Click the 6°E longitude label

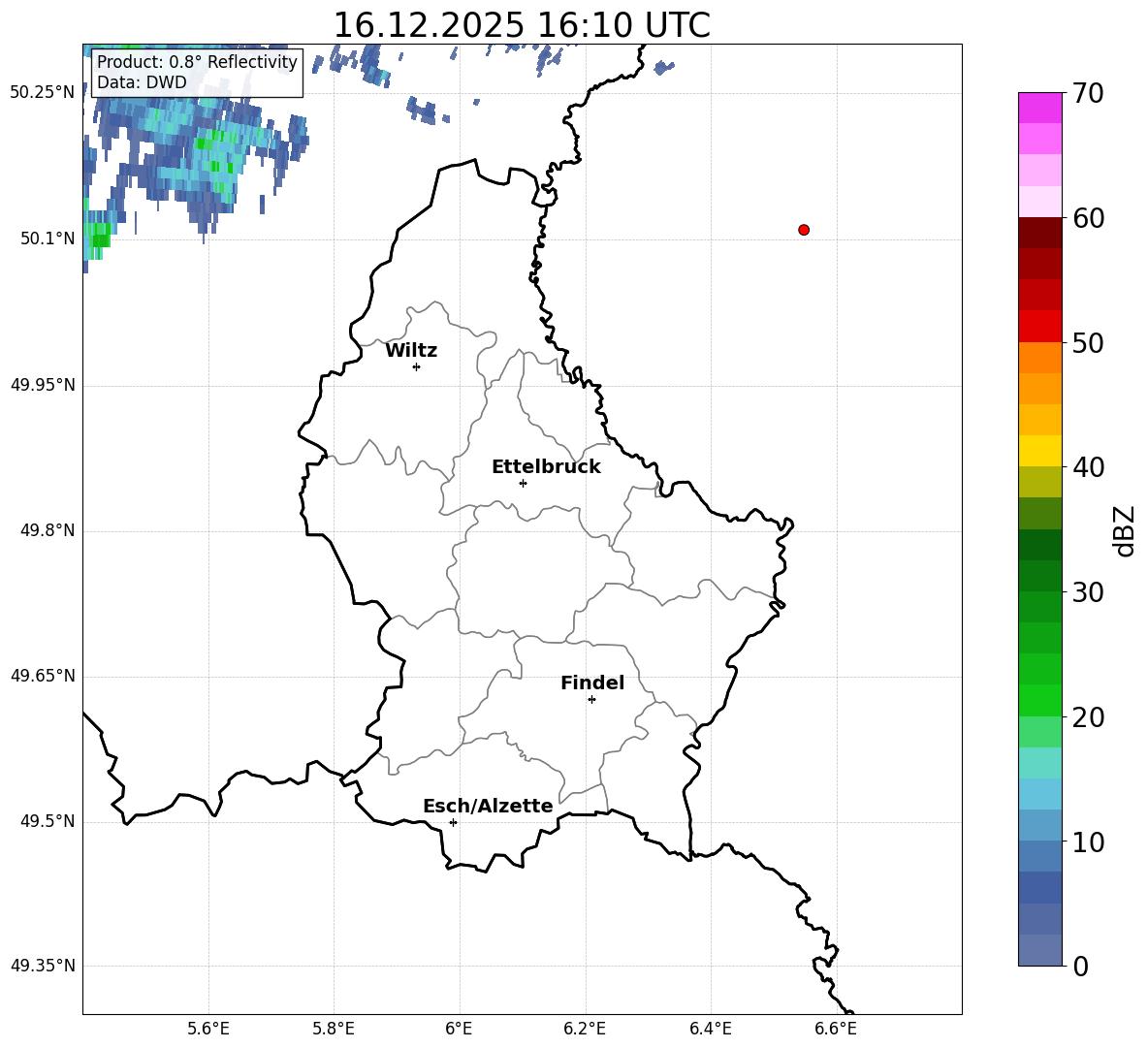click(x=459, y=1029)
